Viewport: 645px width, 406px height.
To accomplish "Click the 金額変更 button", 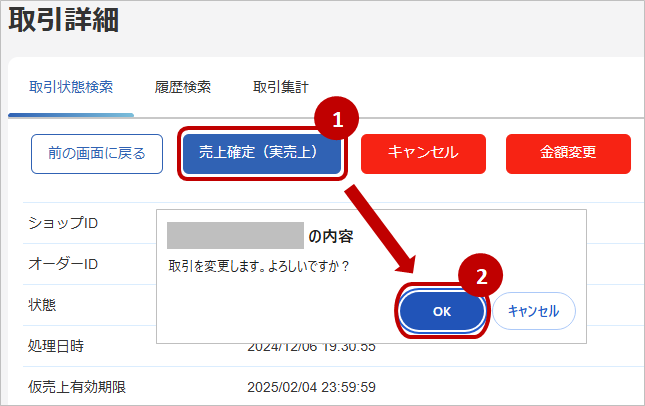I will (568, 154).
